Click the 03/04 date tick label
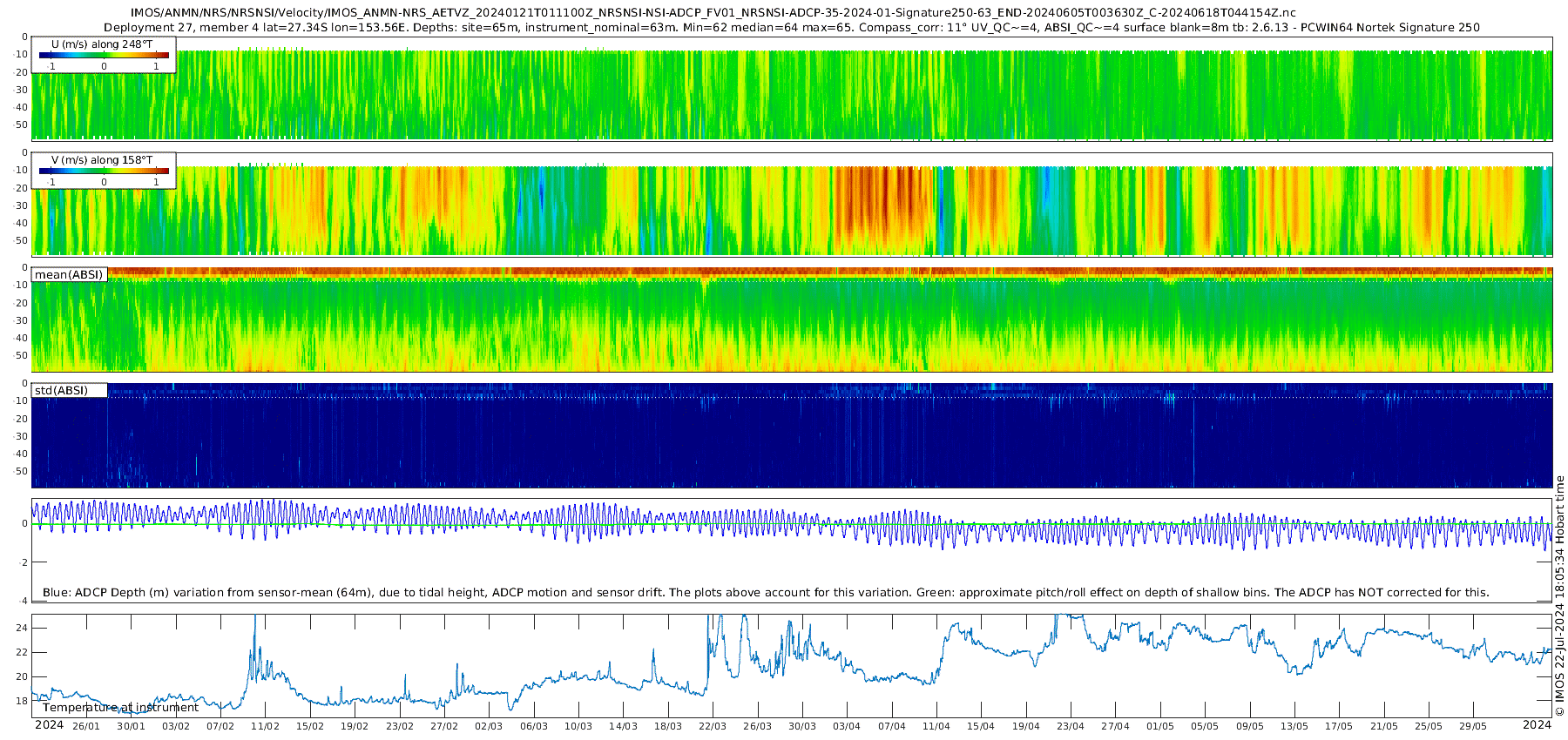Viewport: 1568px width, 740px height. coord(847,726)
